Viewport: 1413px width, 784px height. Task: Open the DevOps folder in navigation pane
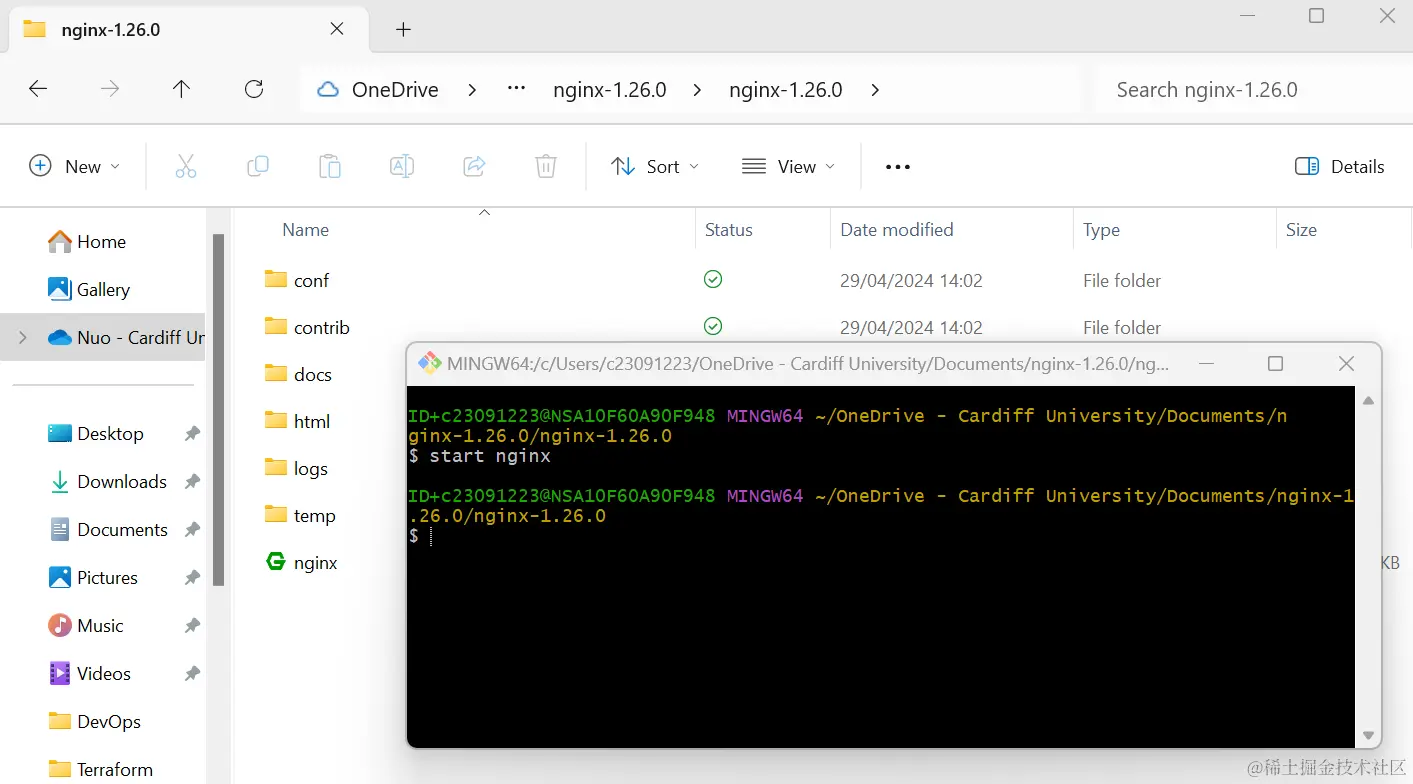[x=94, y=721]
